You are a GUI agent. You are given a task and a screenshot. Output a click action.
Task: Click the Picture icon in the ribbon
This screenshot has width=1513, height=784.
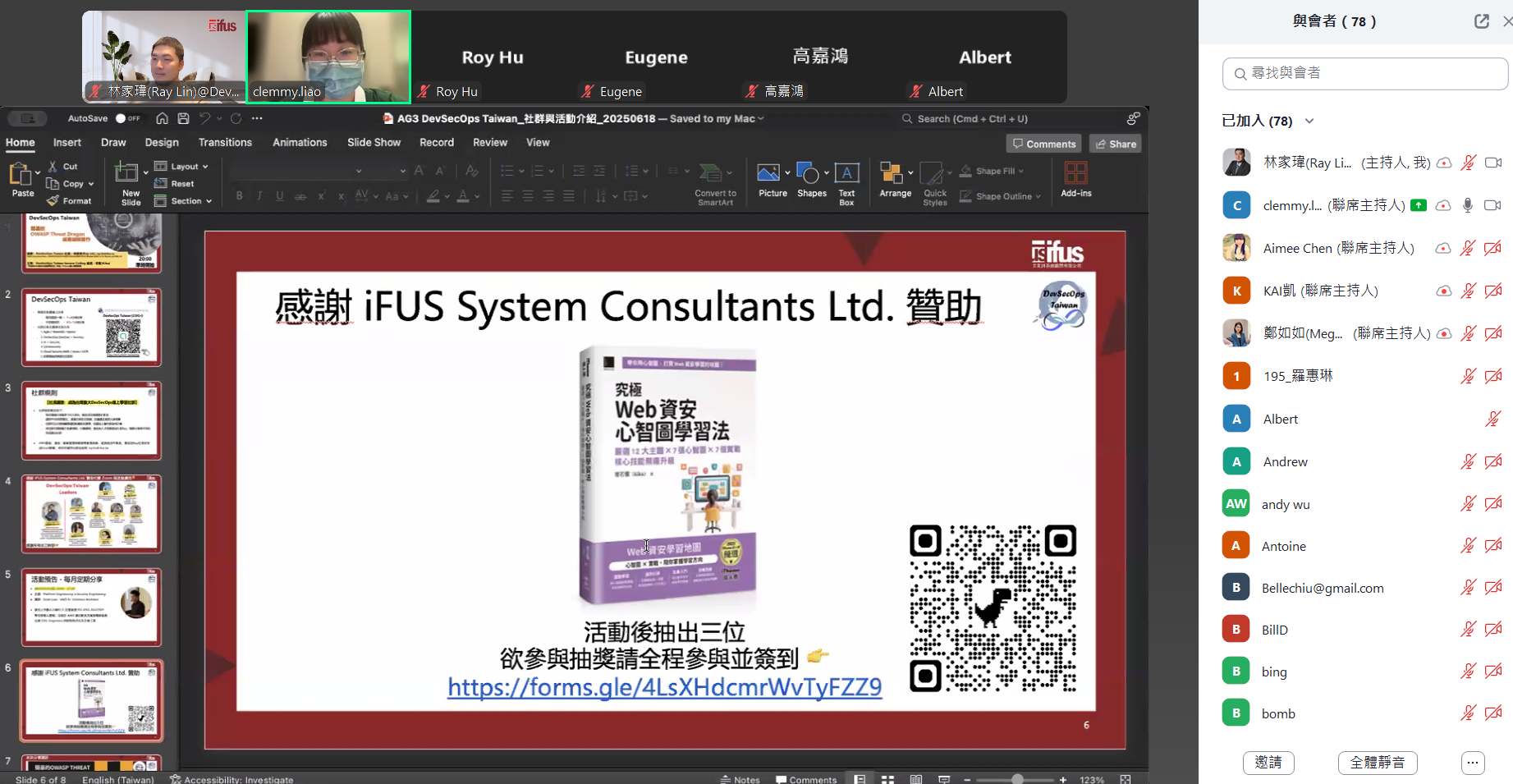[768, 173]
